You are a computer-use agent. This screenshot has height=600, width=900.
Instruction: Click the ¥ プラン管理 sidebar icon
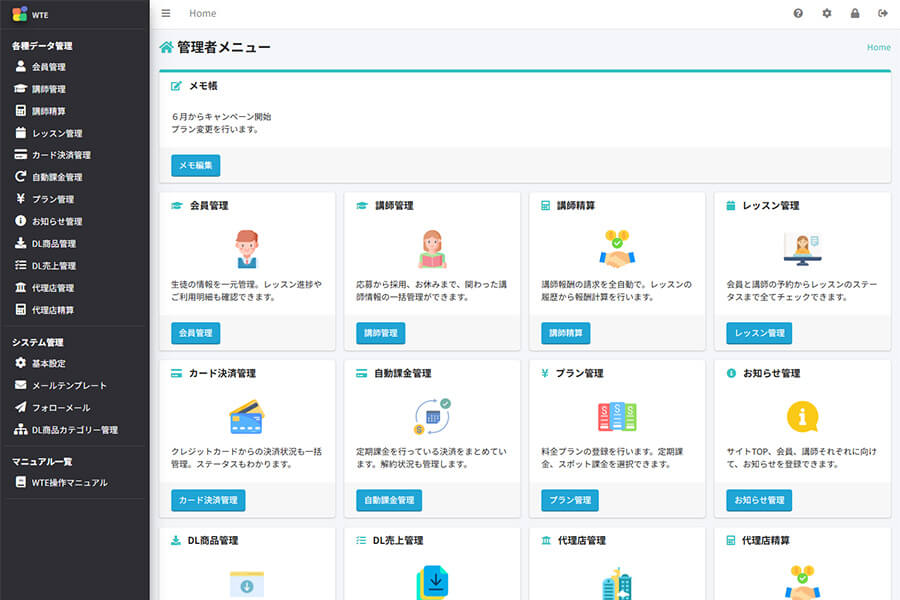pyautogui.click(x=22, y=199)
